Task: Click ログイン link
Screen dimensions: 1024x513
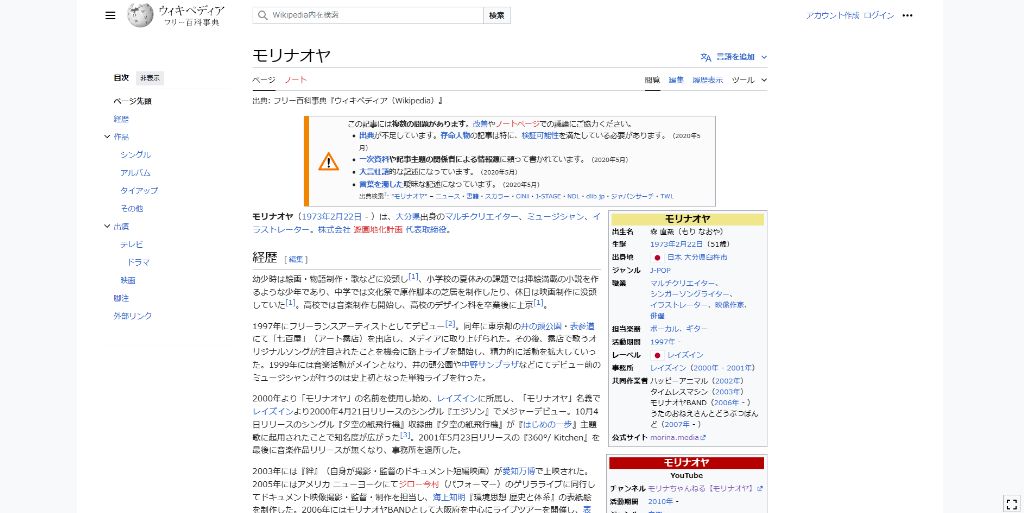Action: [879, 16]
